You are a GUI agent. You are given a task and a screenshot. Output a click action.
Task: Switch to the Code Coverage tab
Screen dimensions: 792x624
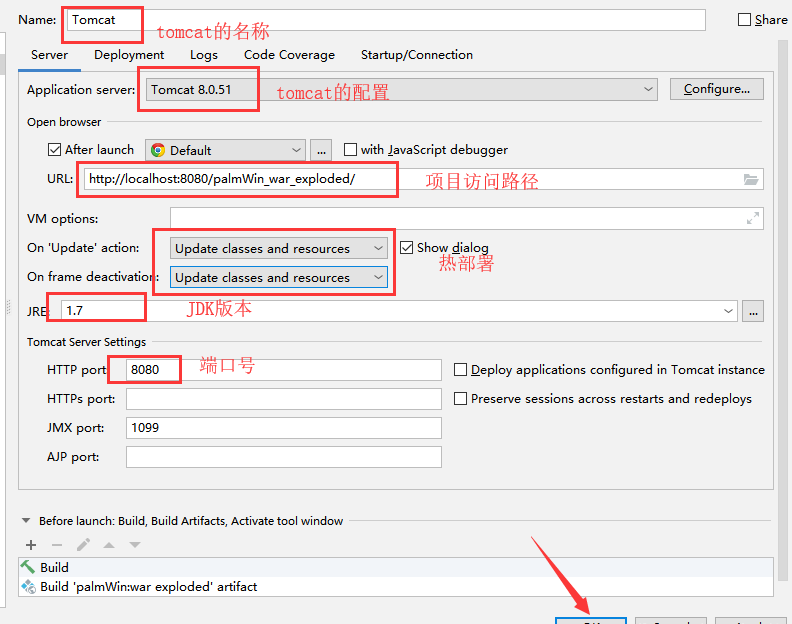[289, 55]
